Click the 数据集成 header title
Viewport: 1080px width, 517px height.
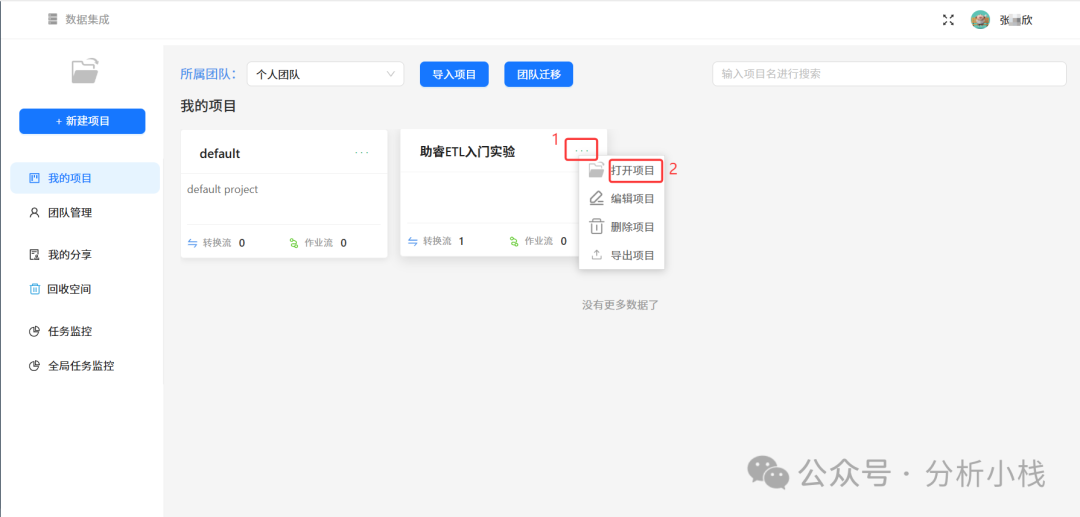(87, 19)
